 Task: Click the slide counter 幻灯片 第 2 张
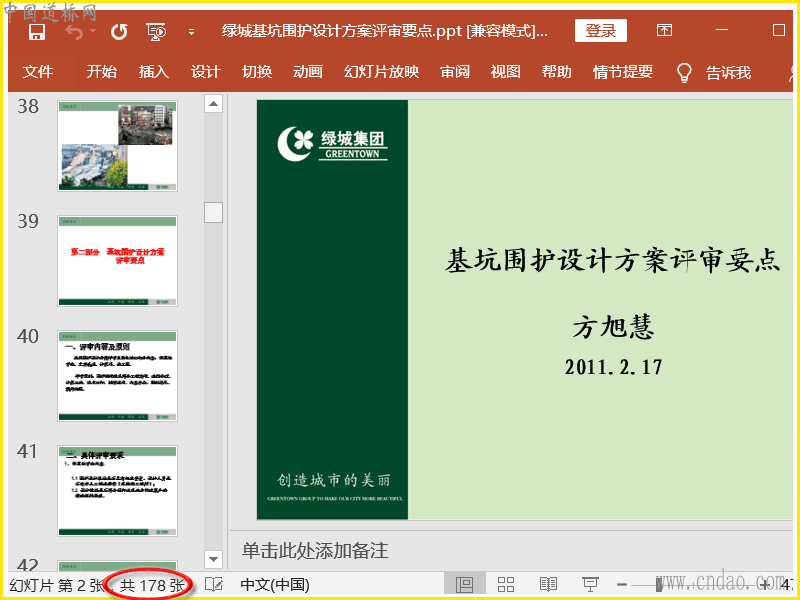coord(56,585)
